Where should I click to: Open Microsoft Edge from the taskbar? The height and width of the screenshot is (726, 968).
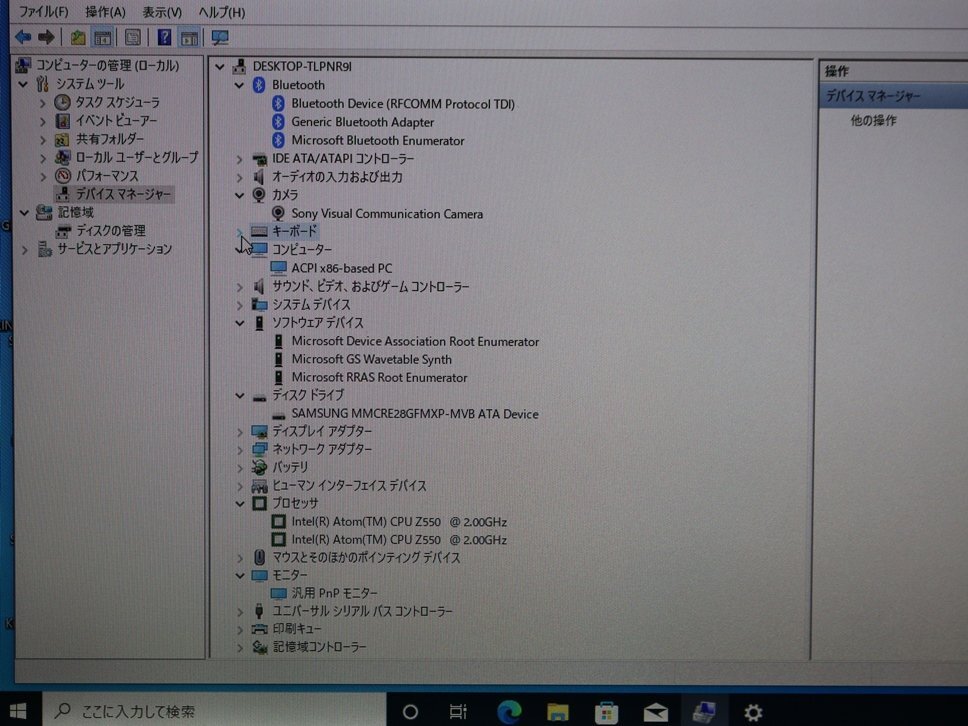tap(509, 712)
